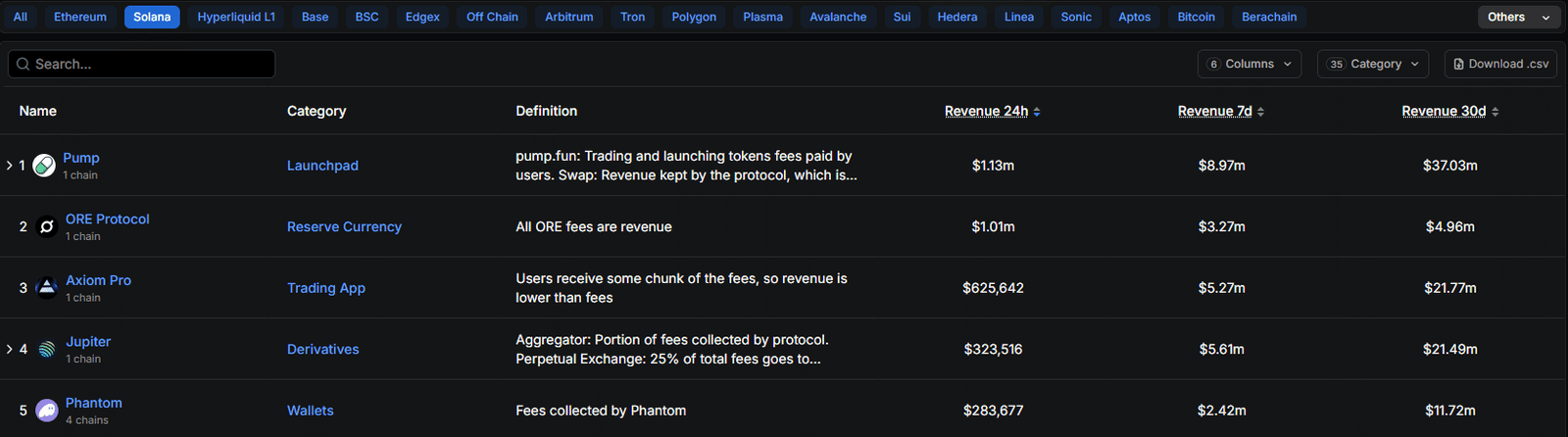This screenshot has width=1568, height=437.
Task: Click the "4 chains" label under Phantom
Action: pos(87,420)
